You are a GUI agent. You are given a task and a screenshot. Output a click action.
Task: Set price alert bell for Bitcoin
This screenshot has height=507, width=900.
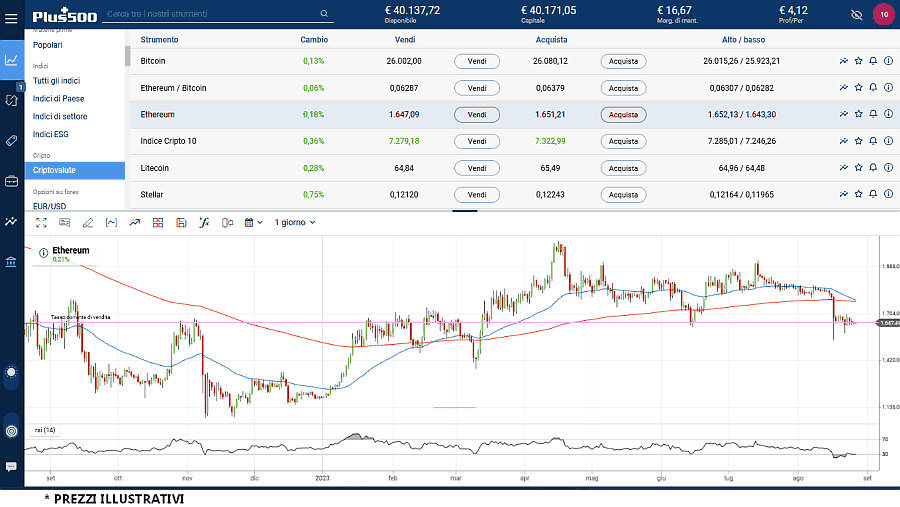[873, 61]
